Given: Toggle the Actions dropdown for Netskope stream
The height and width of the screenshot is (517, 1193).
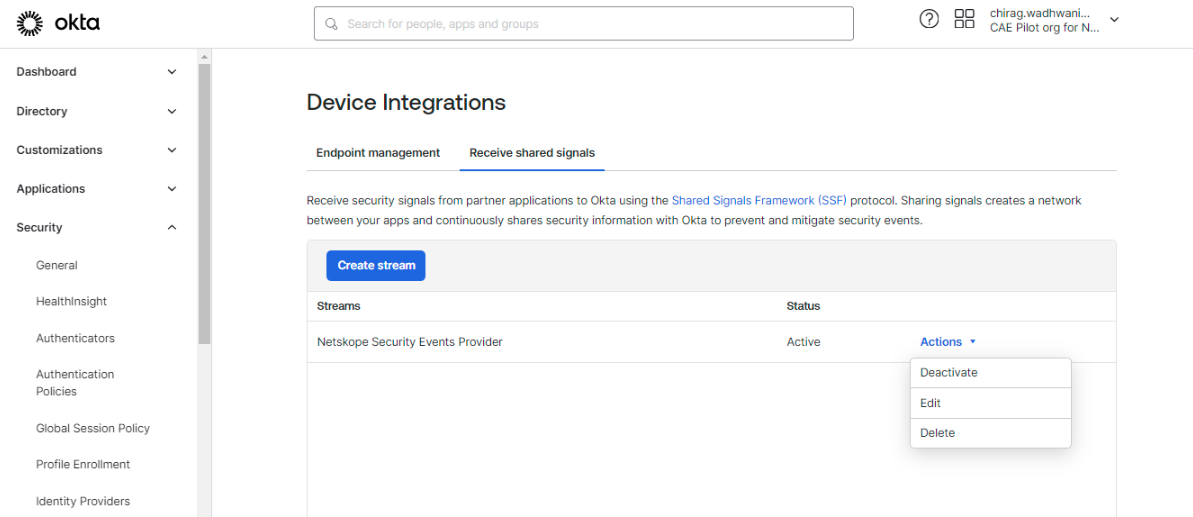Looking at the screenshot, I should pyautogui.click(x=947, y=342).
